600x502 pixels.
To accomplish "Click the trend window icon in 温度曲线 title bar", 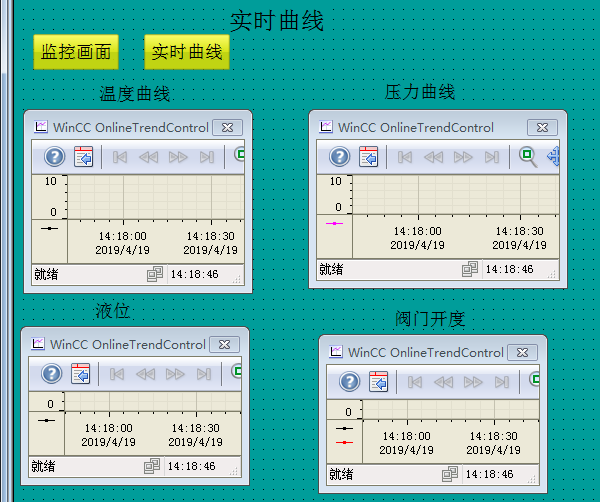I will click(41, 127).
